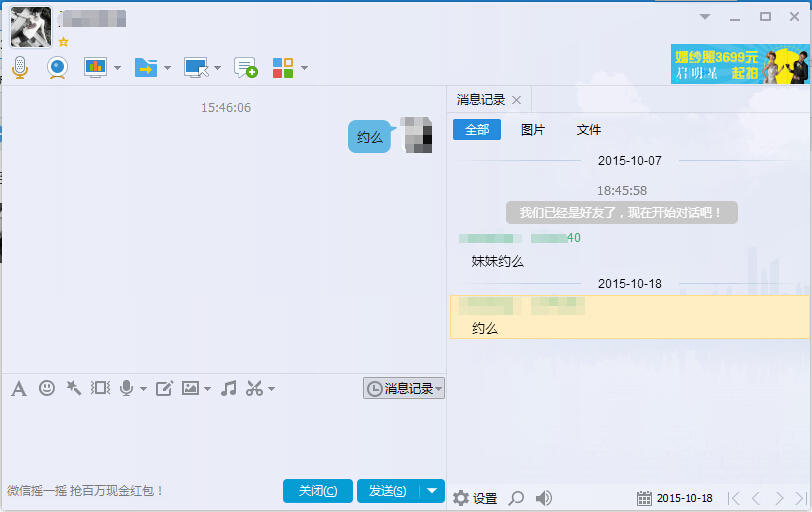Toggle the history speaker sound icon
Image resolution: width=812 pixels, height=512 pixels.
tap(543, 498)
